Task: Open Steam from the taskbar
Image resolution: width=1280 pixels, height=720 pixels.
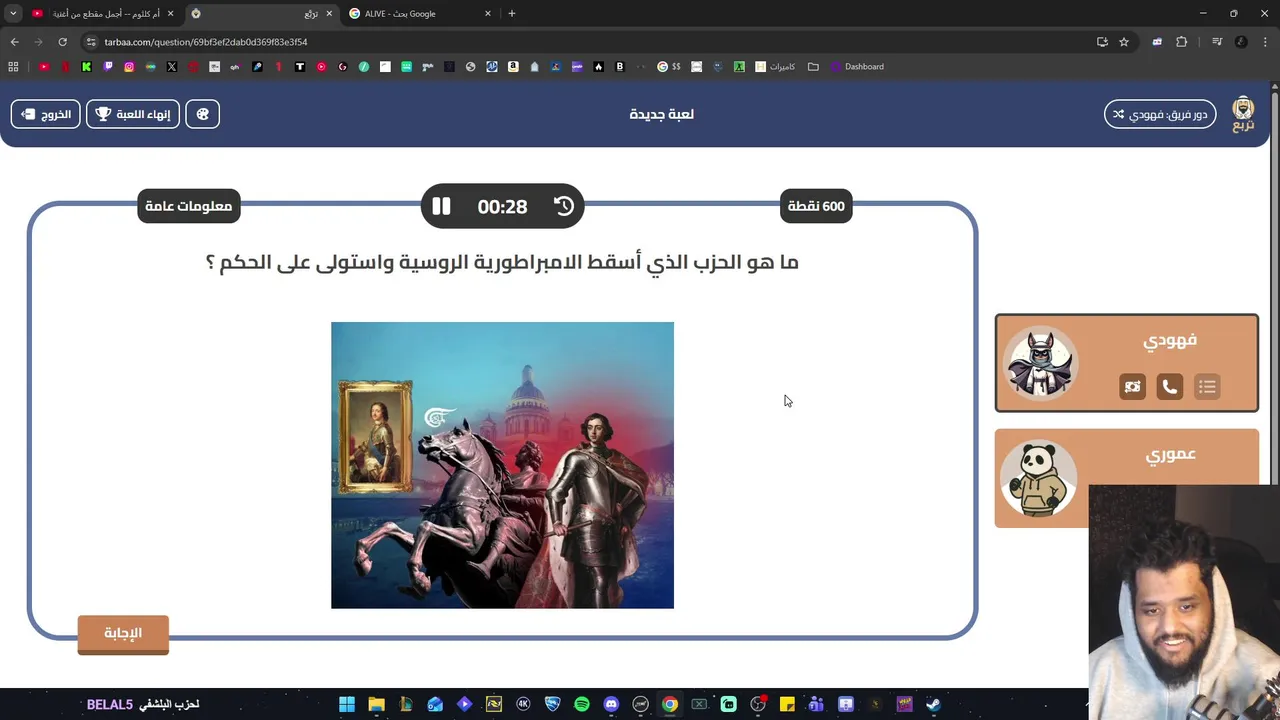Action: pos(933,704)
